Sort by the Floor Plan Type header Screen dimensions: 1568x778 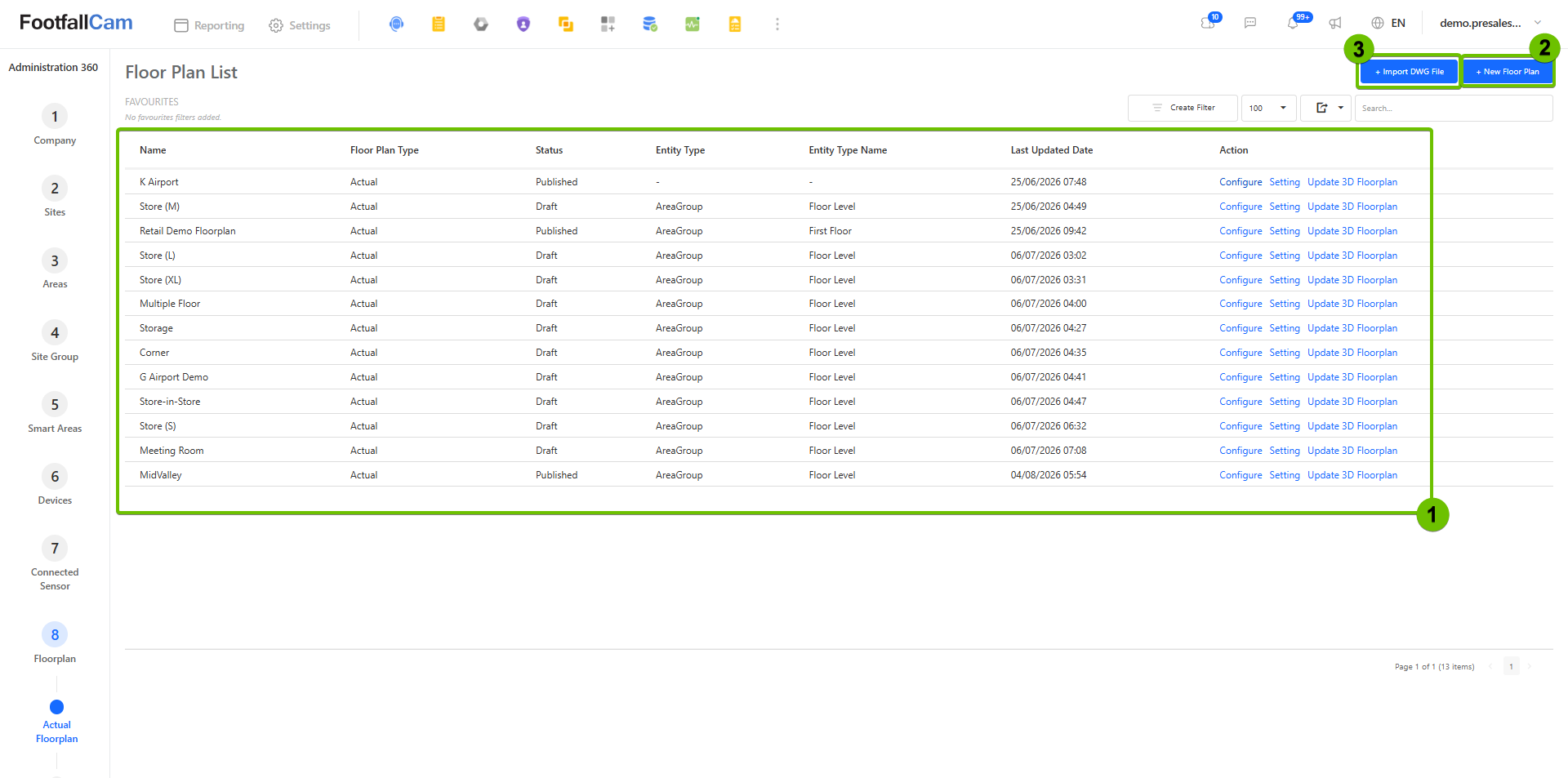385,150
